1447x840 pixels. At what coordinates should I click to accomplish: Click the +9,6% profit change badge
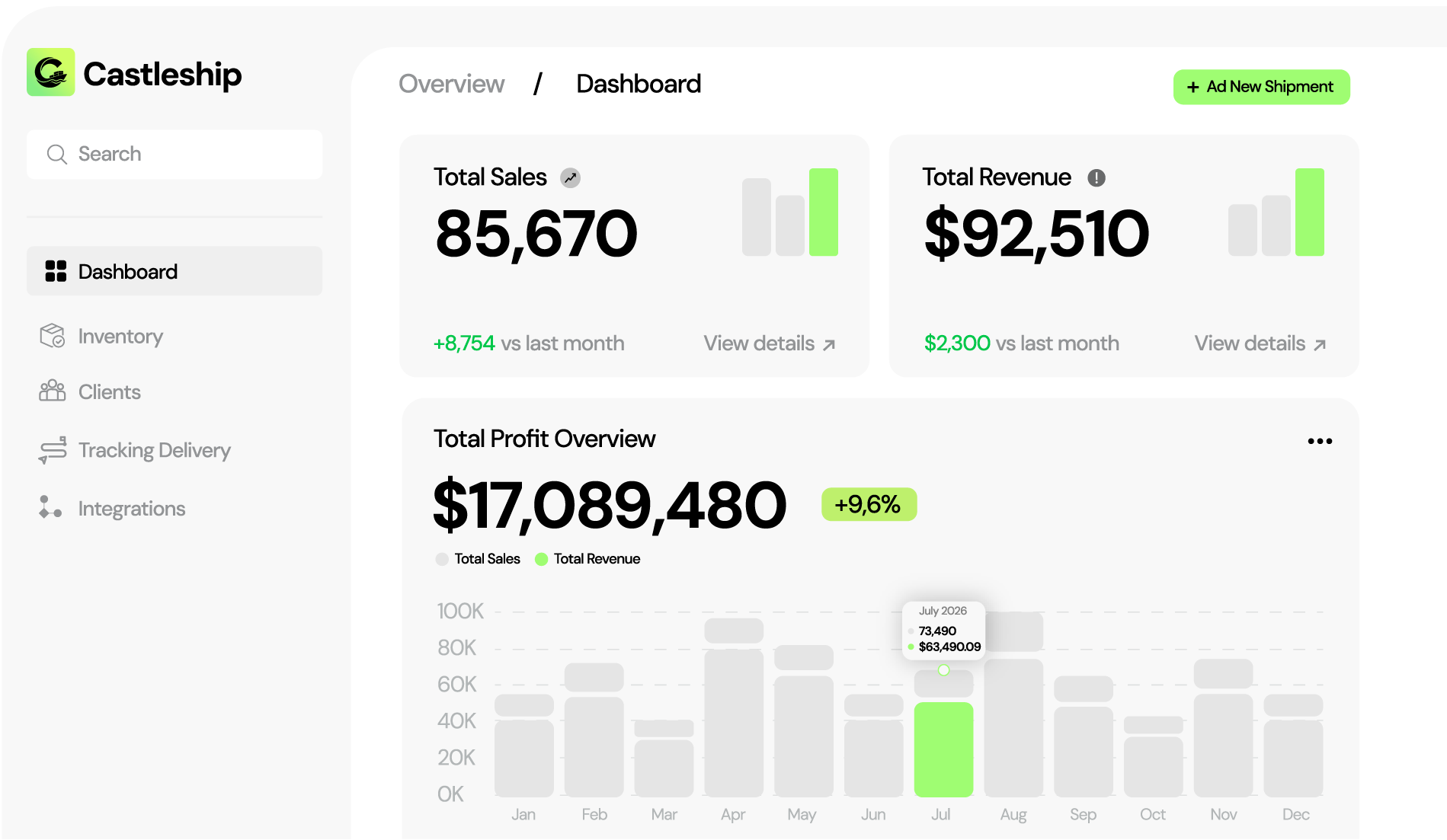pyautogui.click(x=869, y=504)
